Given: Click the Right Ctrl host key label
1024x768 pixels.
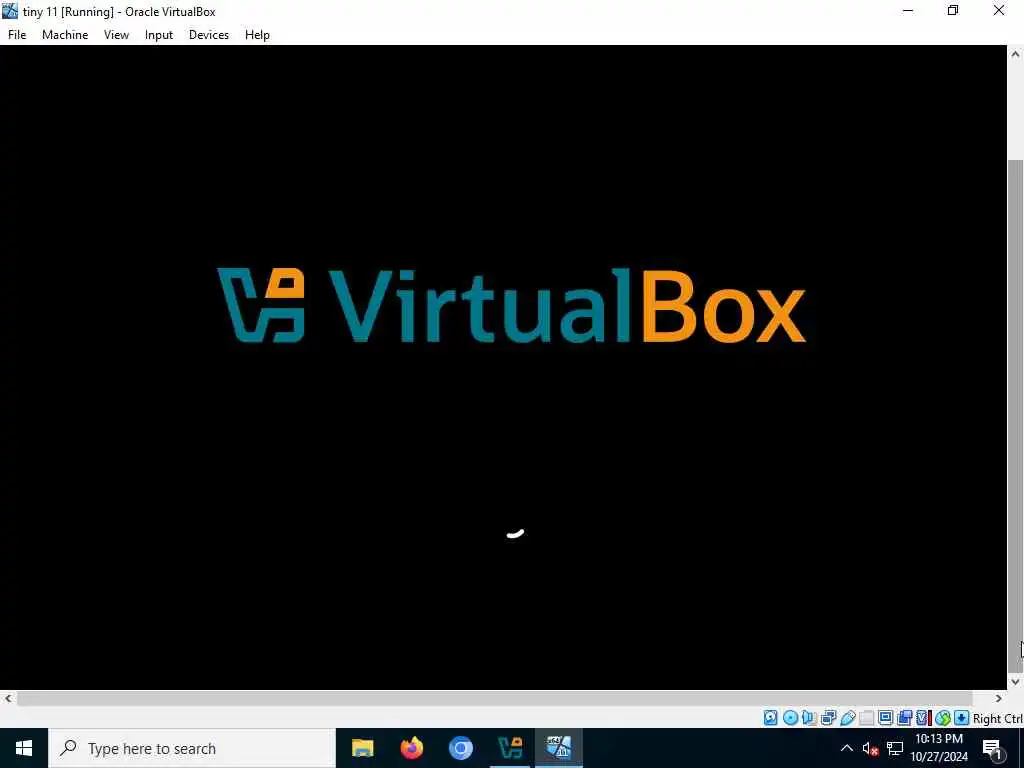Looking at the screenshot, I should [x=997, y=718].
